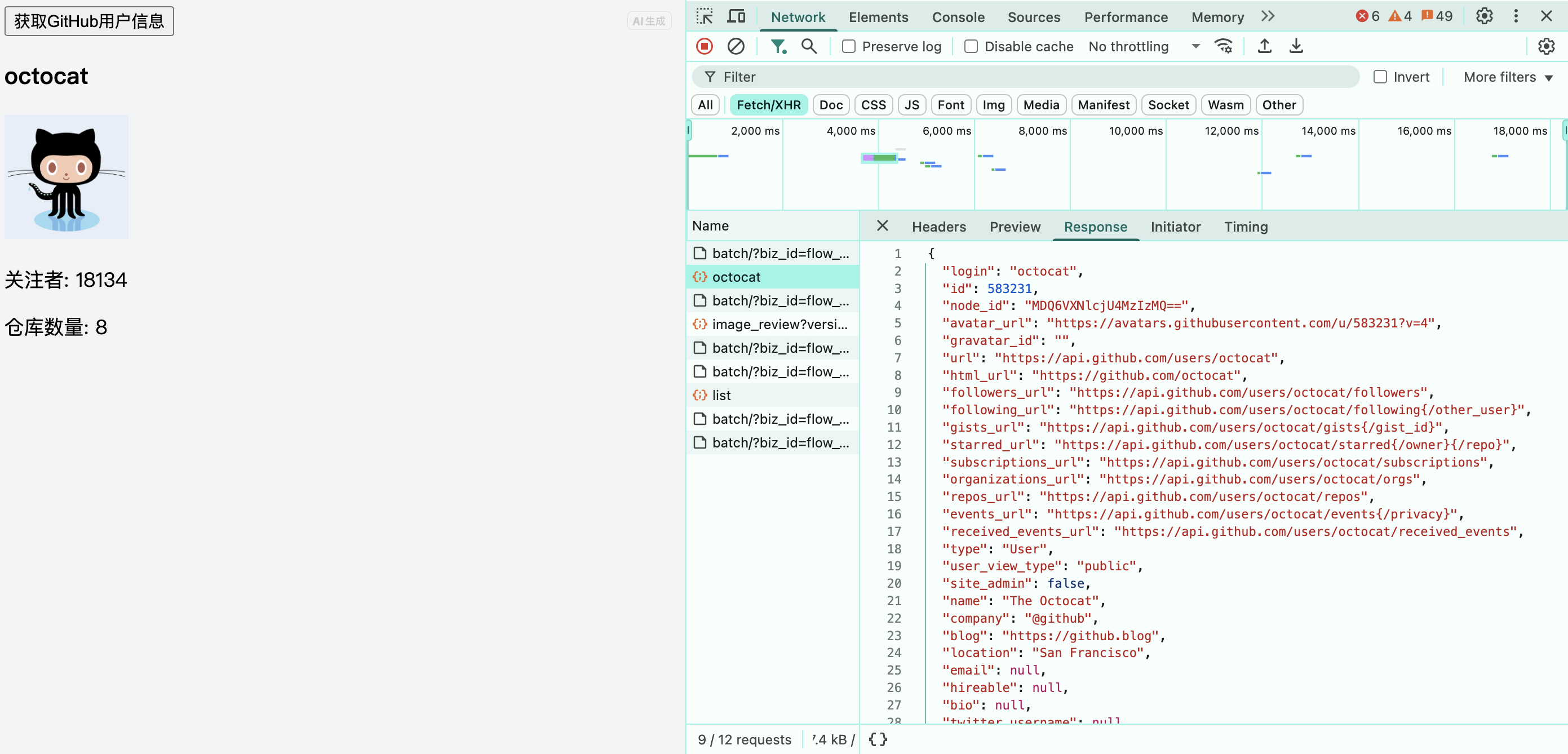Click the 获取GitHub用户信息 button

[x=89, y=21]
